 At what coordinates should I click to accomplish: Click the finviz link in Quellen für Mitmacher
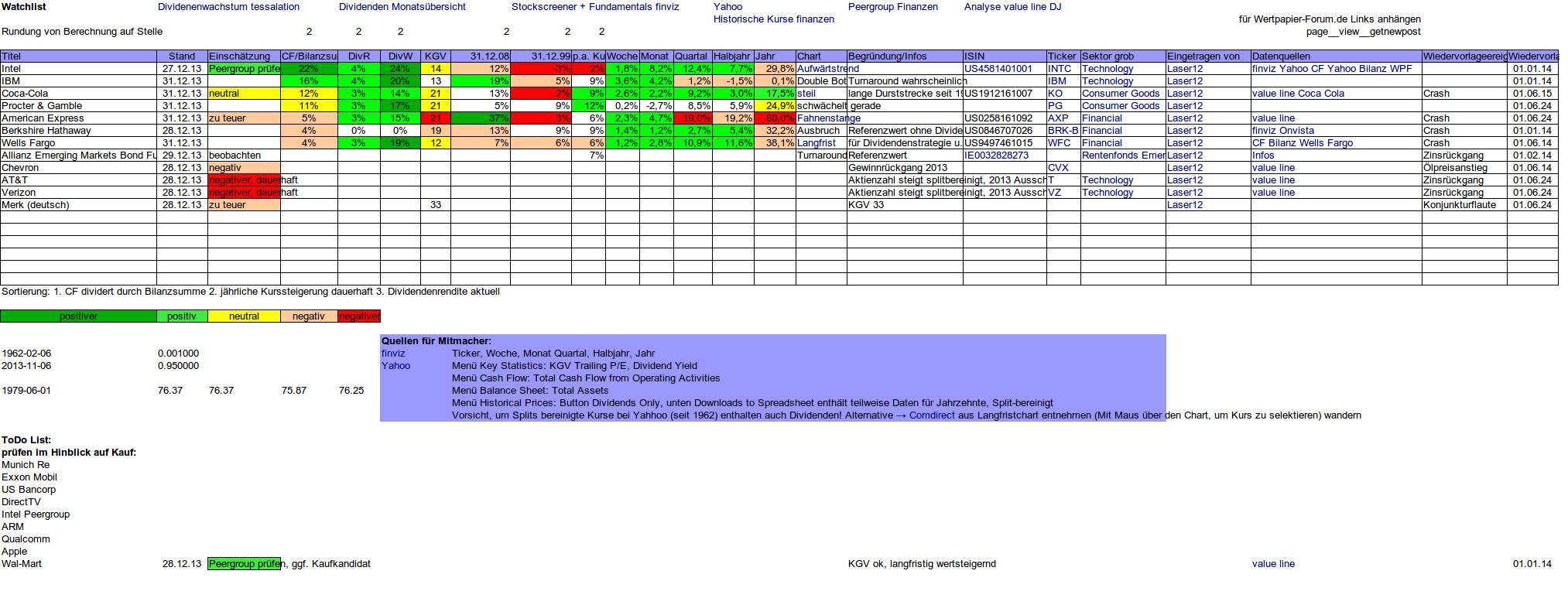click(393, 354)
